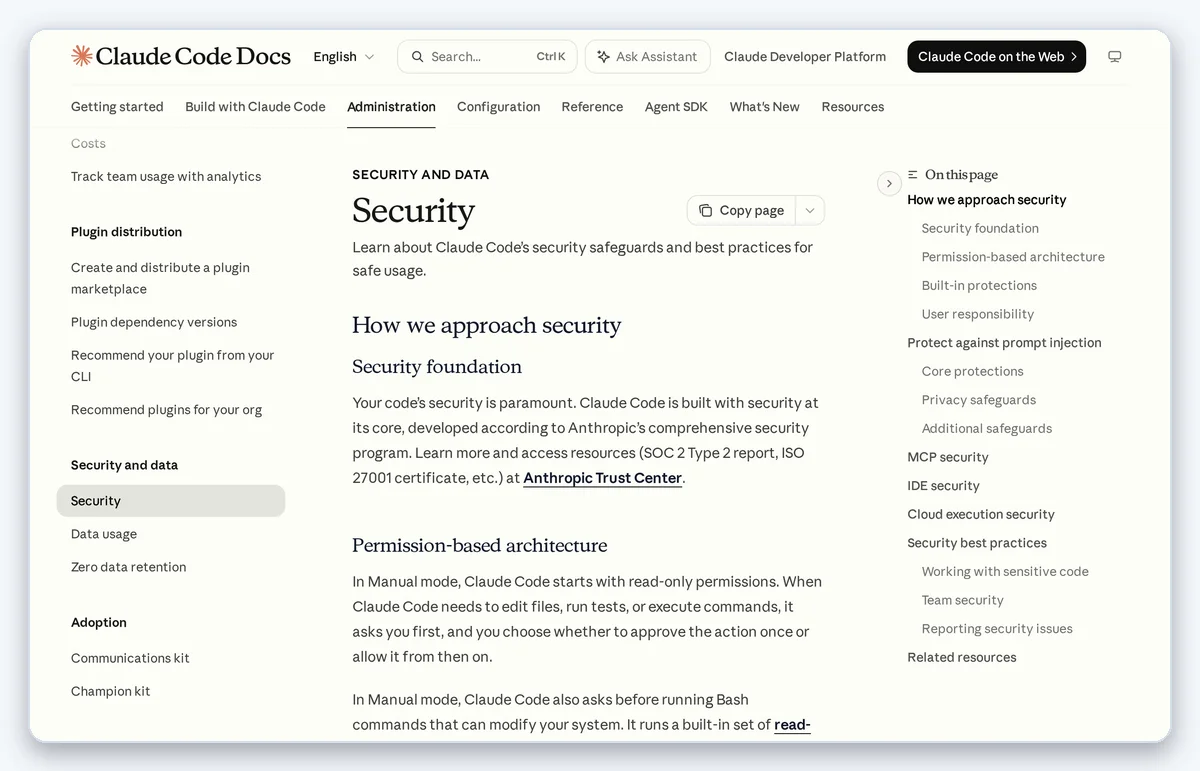Jump to Security foundation section
Image resolution: width=1200 pixels, height=771 pixels.
(x=980, y=229)
